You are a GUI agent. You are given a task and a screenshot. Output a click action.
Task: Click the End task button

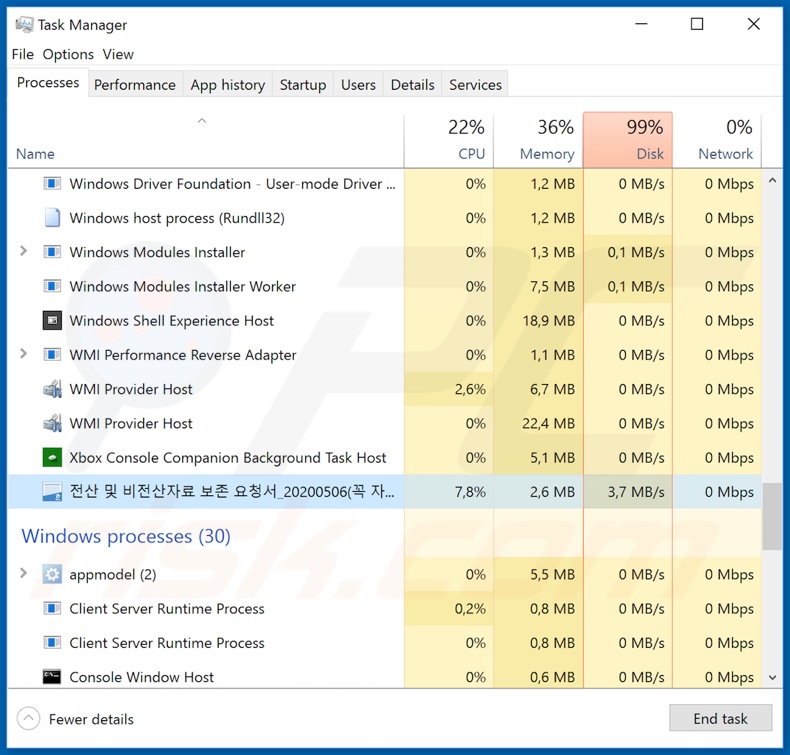pos(720,719)
